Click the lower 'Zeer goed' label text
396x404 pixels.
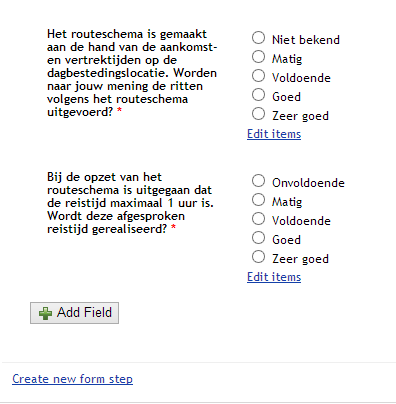point(300,259)
